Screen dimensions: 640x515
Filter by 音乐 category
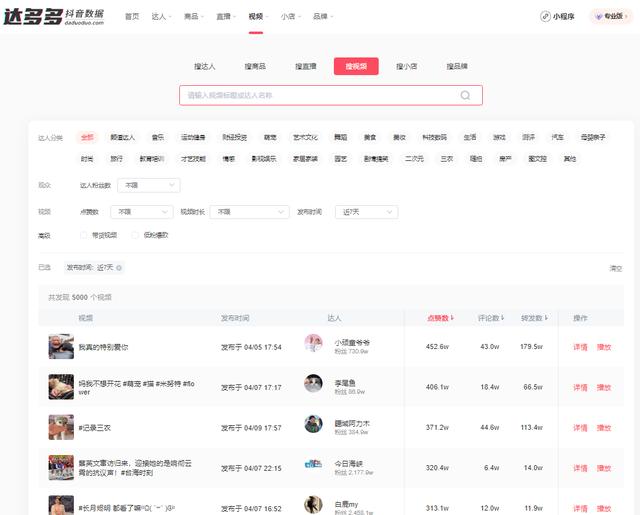click(x=158, y=137)
